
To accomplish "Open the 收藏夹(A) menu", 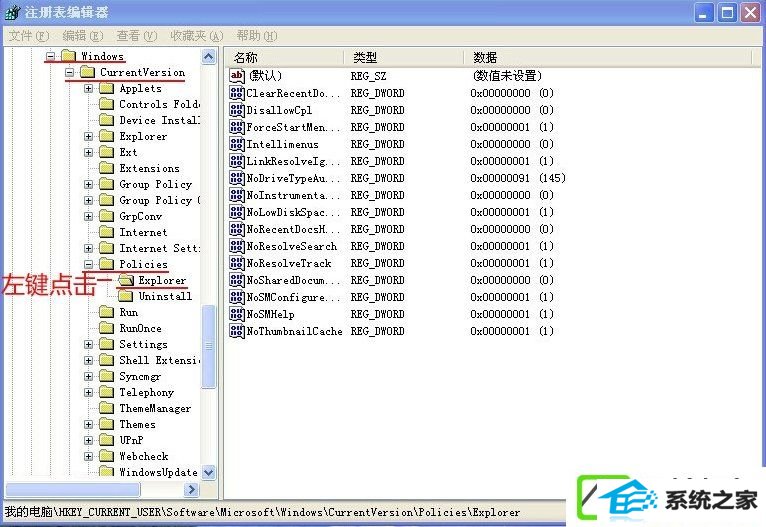I will pyautogui.click(x=196, y=36).
